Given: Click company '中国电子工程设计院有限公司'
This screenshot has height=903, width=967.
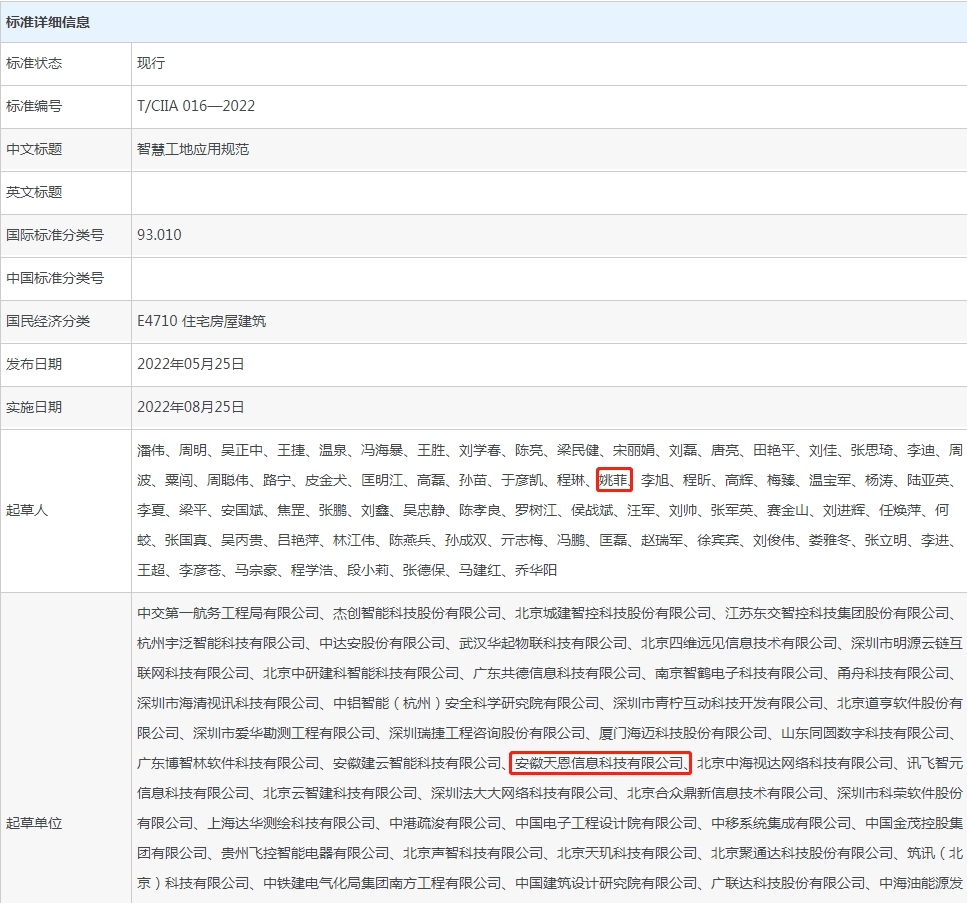Looking at the screenshot, I should pos(606,823).
